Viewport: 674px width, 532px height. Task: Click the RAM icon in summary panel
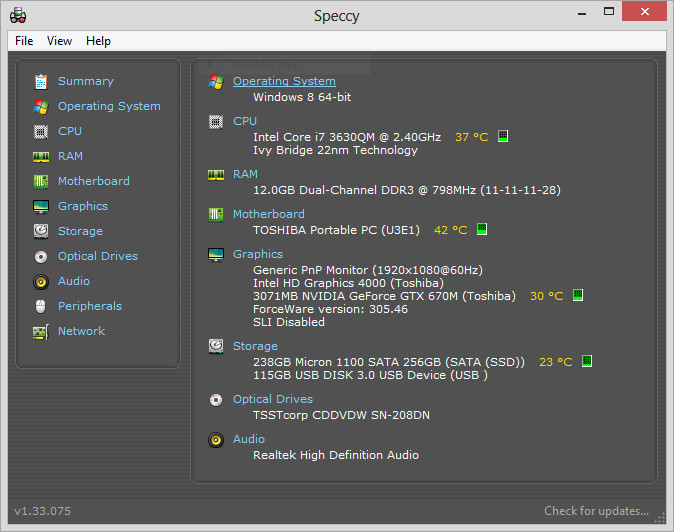216,175
